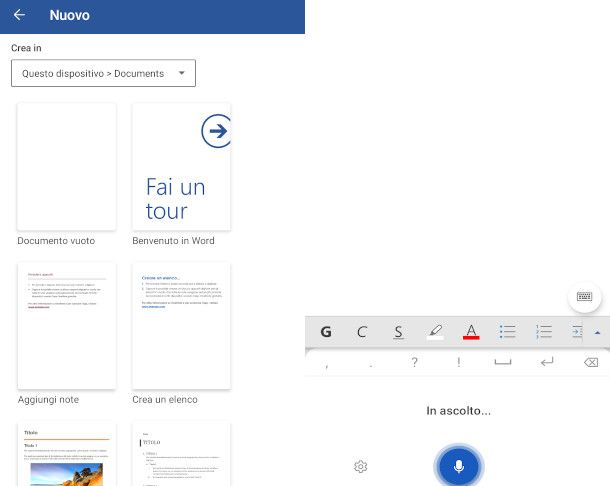Click the 'Nuovo' header title
The height and width of the screenshot is (486, 610).
[70, 15]
